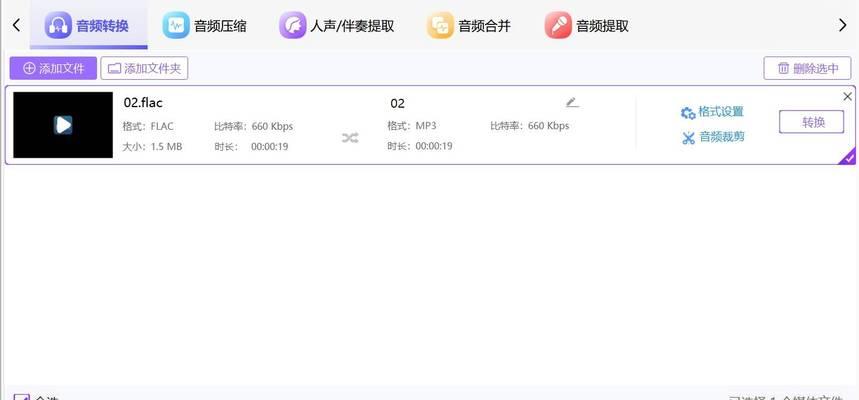The image size is (859, 400).
Task: Click the 添加文件 button
Action: click(x=53, y=68)
